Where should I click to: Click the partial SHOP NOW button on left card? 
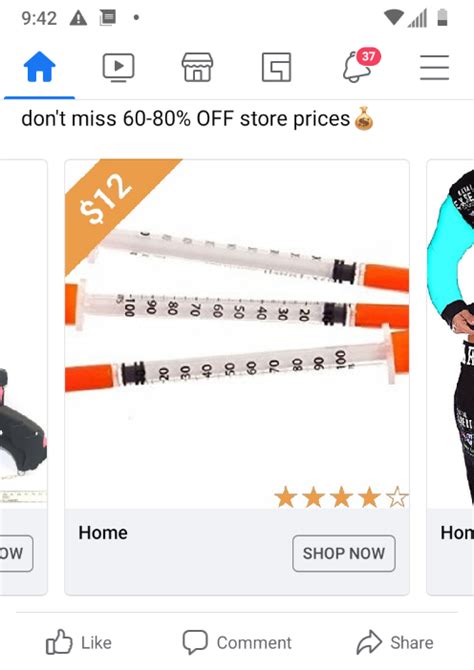(x=16, y=553)
